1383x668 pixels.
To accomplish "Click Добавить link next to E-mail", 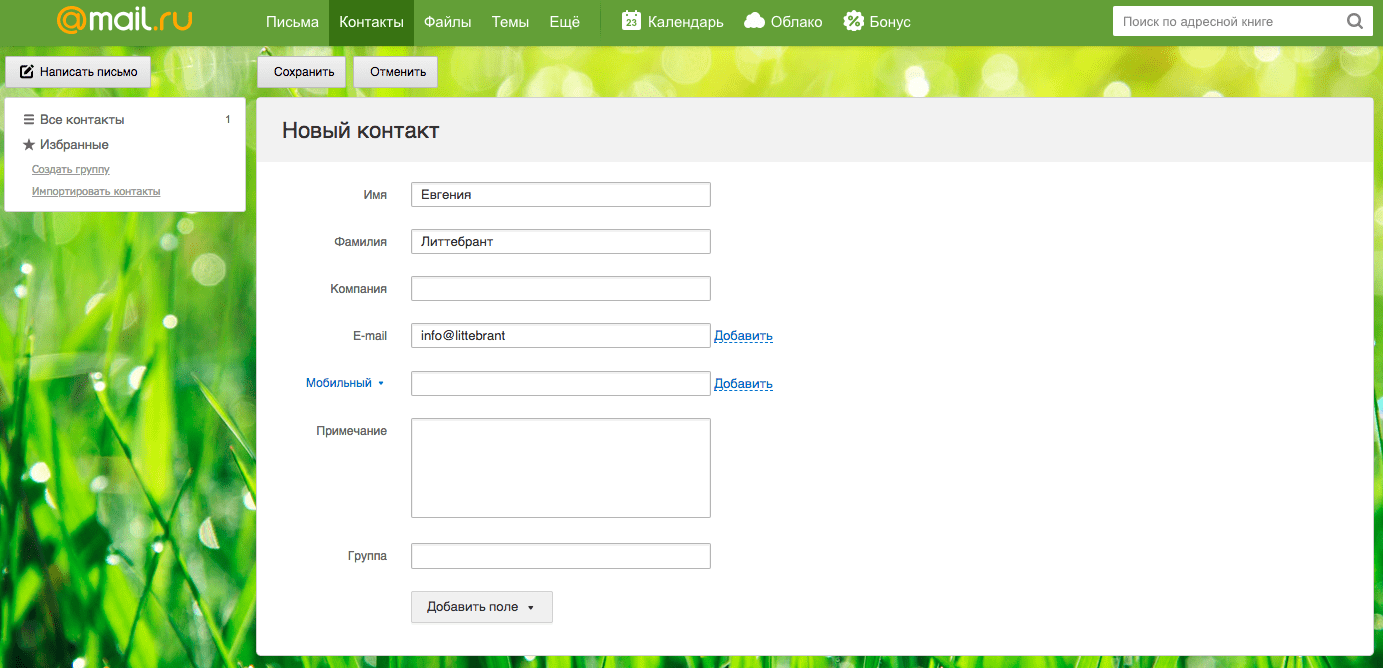I will pyautogui.click(x=743, y=336).
